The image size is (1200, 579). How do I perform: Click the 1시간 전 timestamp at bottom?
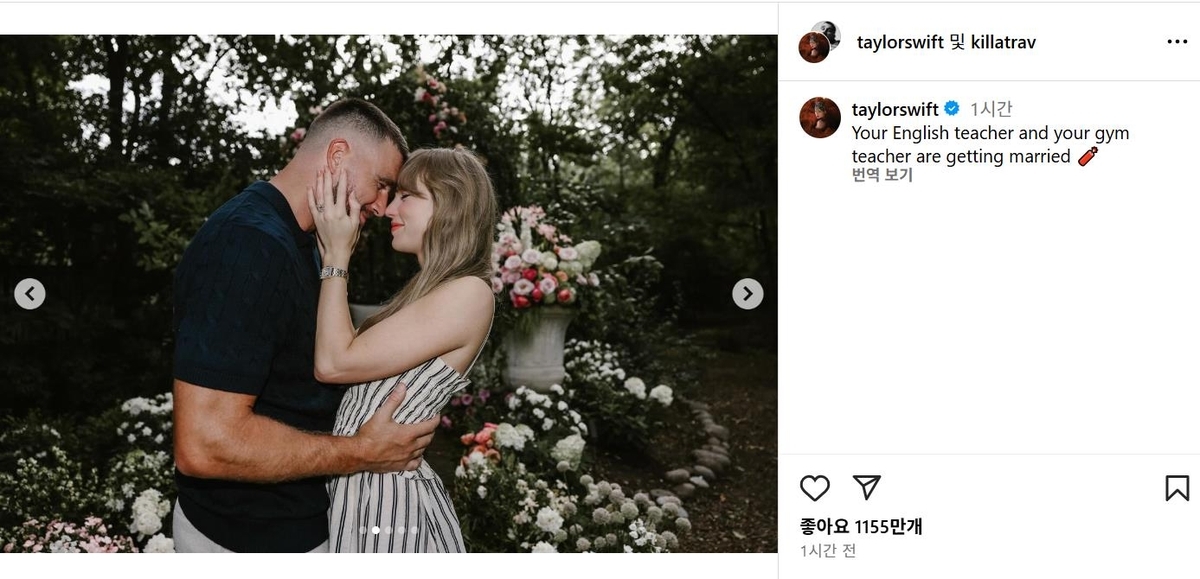pos(827,551)
